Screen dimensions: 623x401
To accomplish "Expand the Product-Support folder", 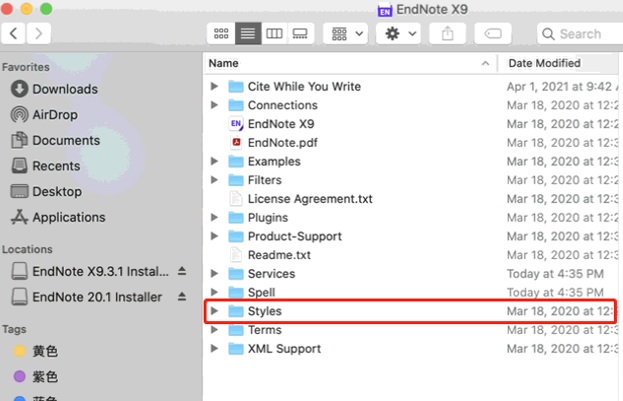I will click(x=214, y=236).
